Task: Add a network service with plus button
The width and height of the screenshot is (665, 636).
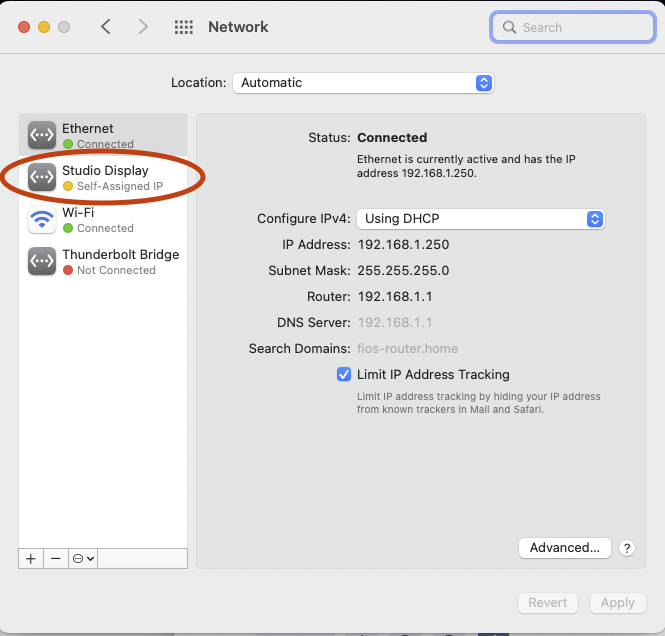Action: [31, 558]
